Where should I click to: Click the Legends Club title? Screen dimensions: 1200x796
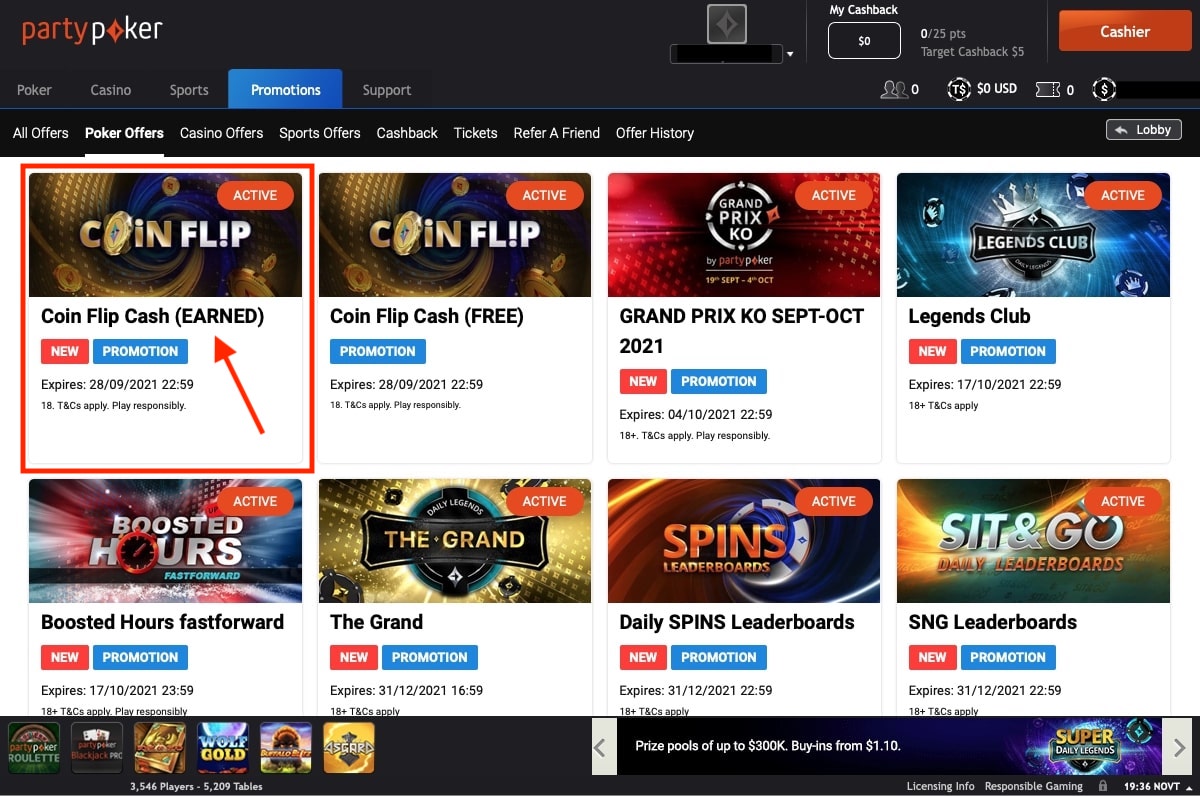[x=969, y=316]
